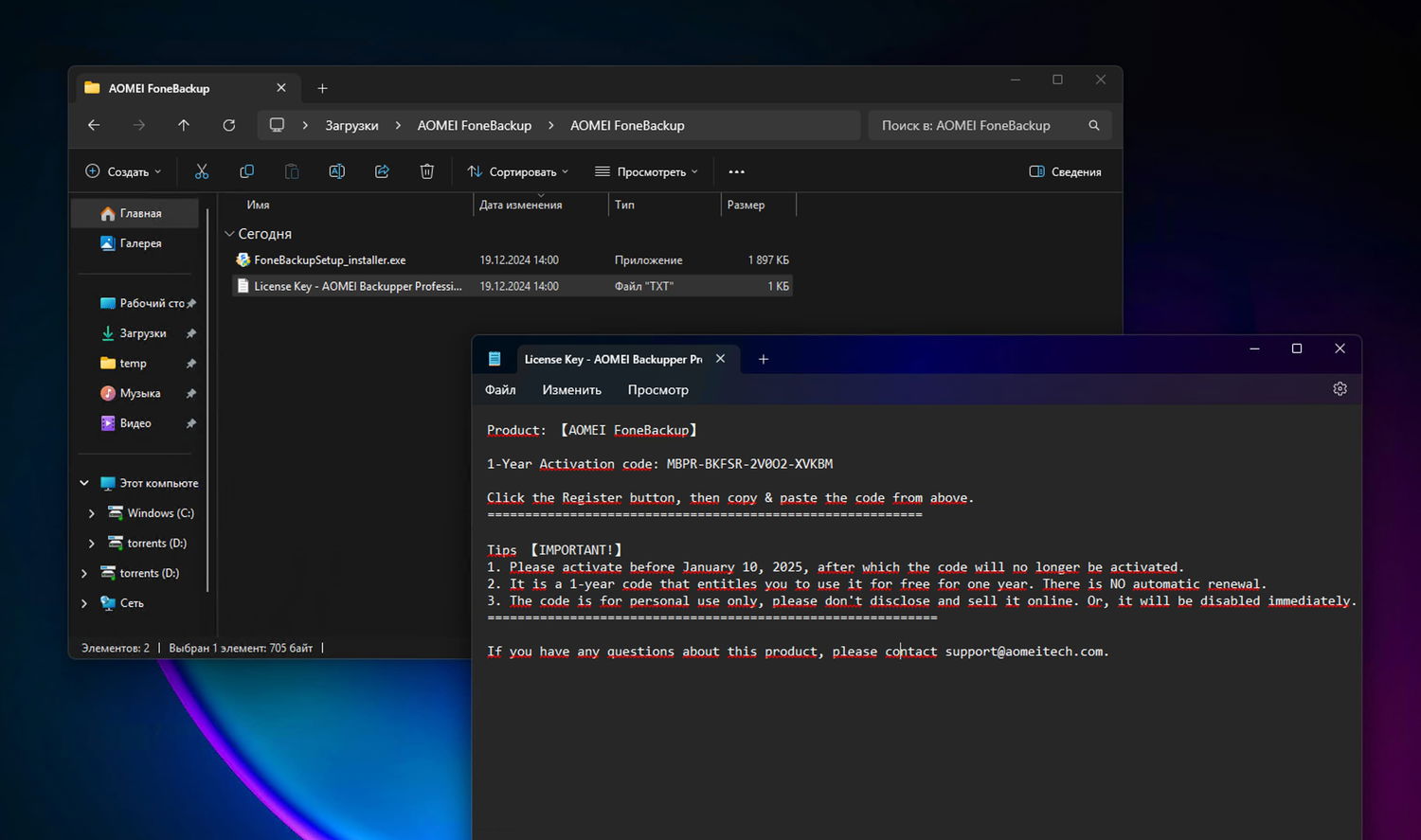Sort by Тип column header

(624, 205)
